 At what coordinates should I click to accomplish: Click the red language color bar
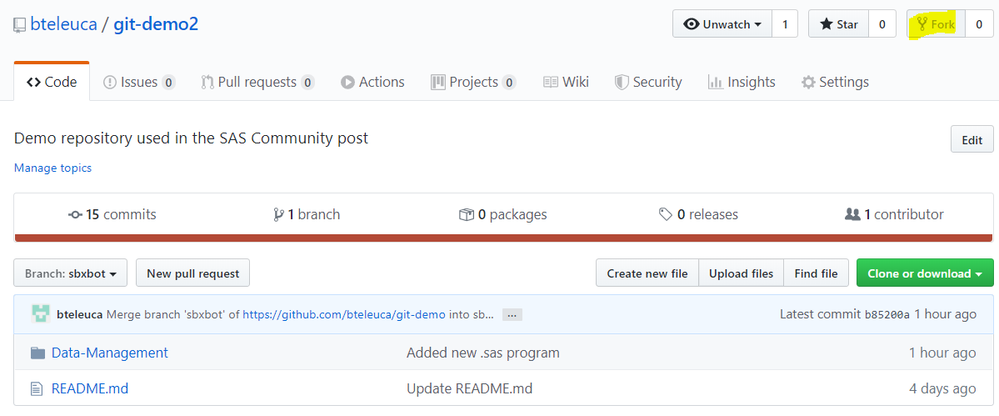(x=503, y=238)
